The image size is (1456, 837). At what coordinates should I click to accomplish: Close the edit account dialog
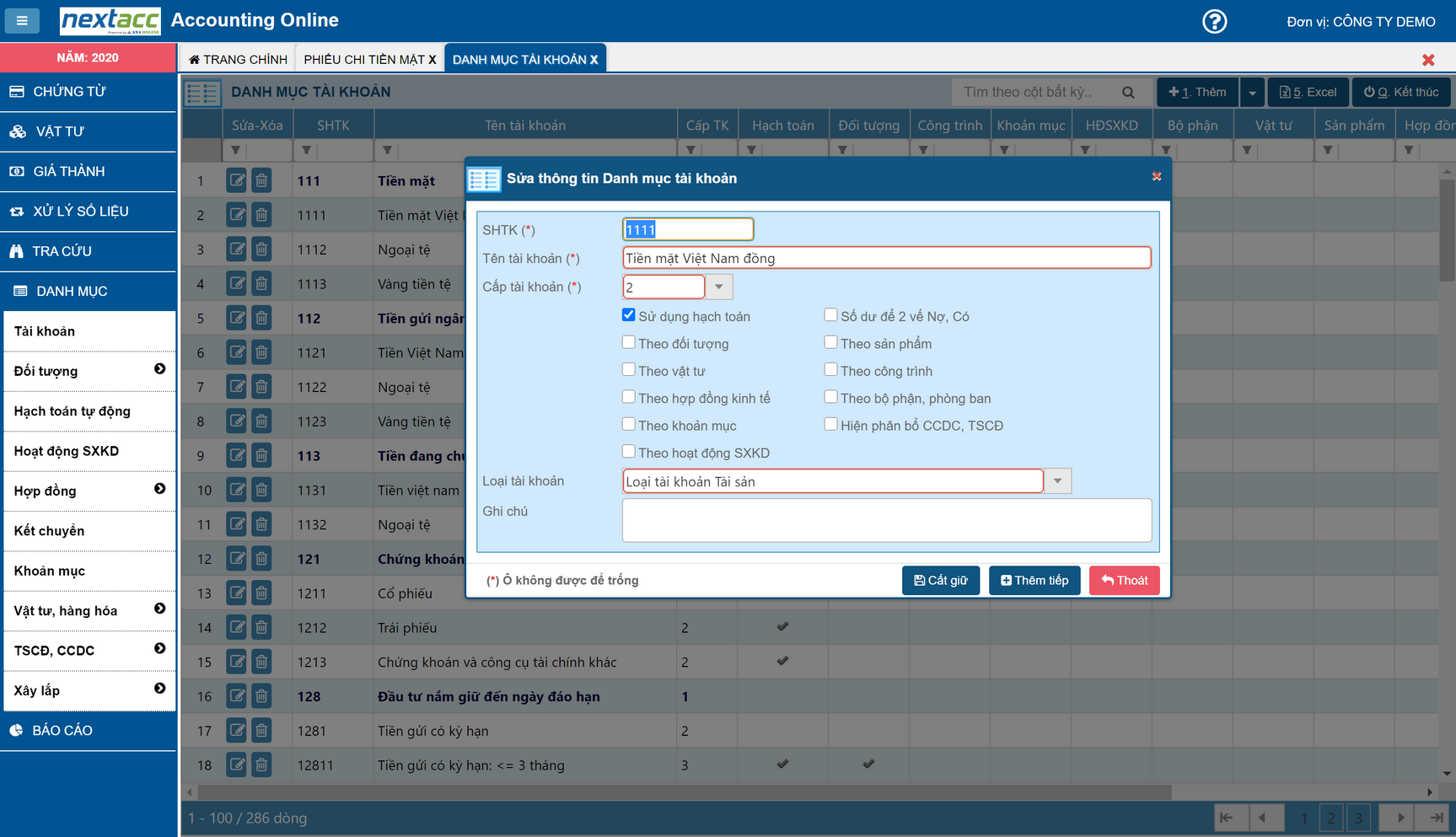pos(1156,177)
